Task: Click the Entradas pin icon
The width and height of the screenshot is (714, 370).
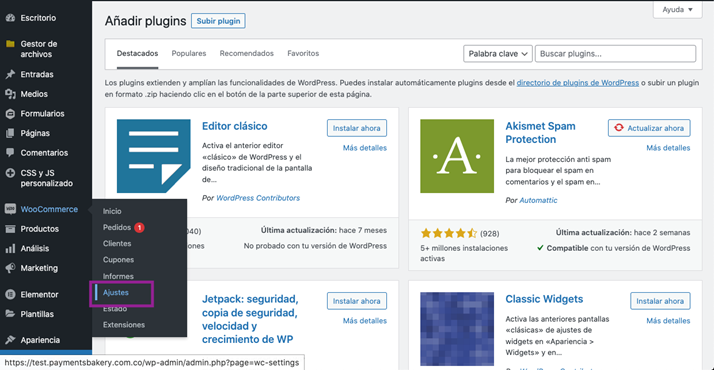Action: coord(10,74)
